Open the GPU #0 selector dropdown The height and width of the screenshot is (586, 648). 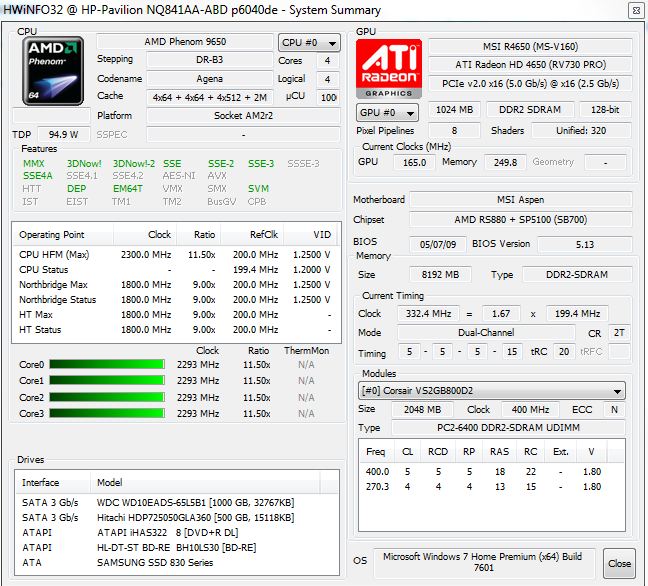click(x=387, y=112)
